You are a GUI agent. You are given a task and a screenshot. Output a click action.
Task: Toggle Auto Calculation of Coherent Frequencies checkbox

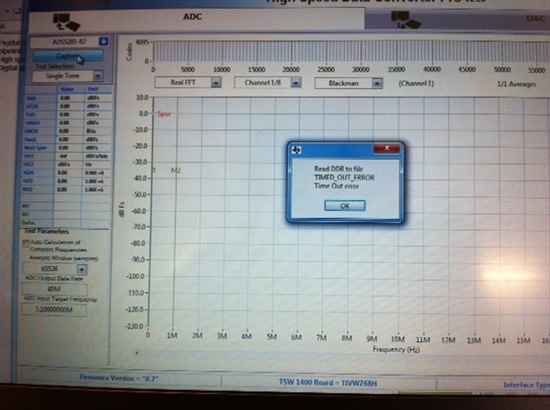tap(26, 243)
